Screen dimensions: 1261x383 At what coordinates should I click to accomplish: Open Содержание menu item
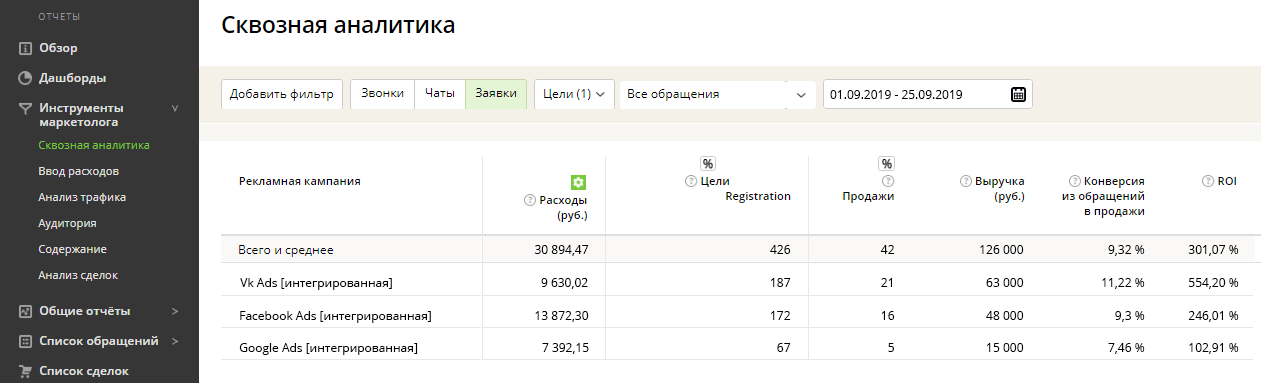tap(72, 249)
